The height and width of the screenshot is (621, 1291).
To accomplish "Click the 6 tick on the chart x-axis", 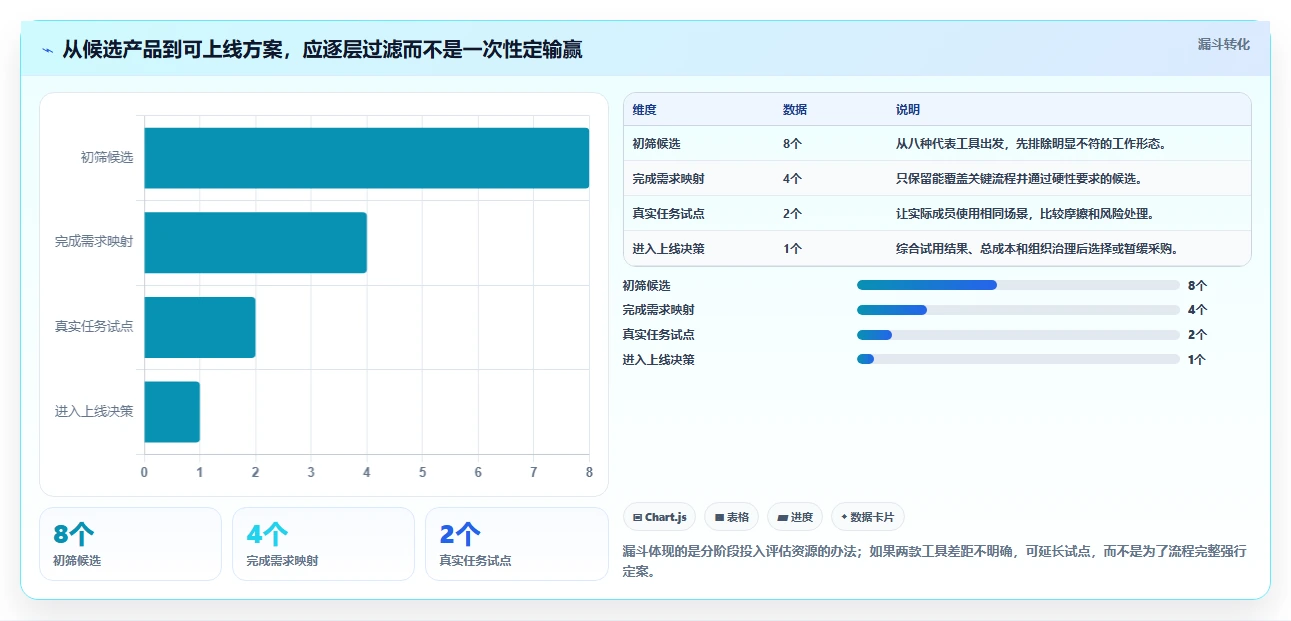I will pyautogui.click(x=478, y=473).
